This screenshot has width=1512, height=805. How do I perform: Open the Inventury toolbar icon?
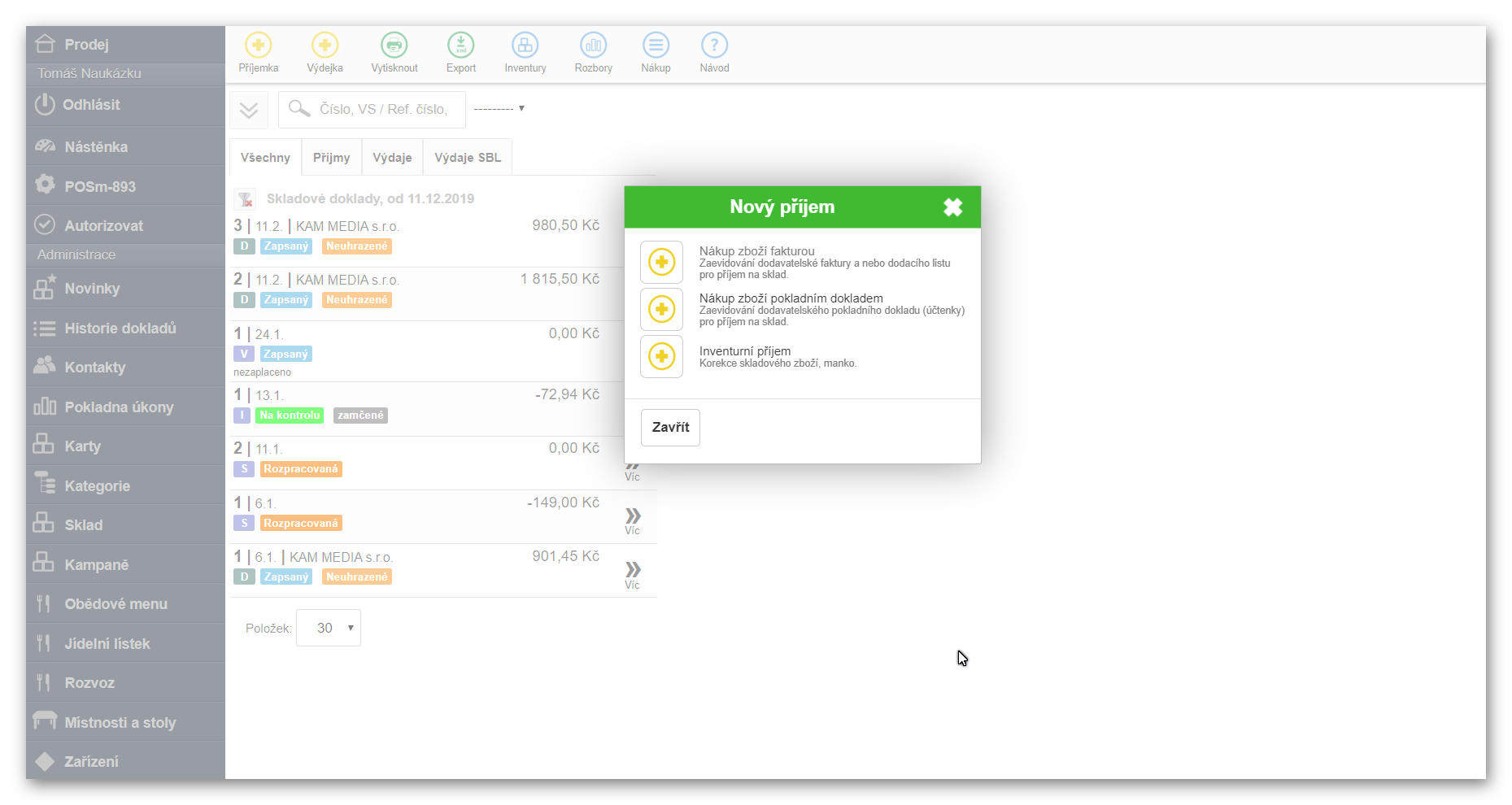tap(525, 46)
